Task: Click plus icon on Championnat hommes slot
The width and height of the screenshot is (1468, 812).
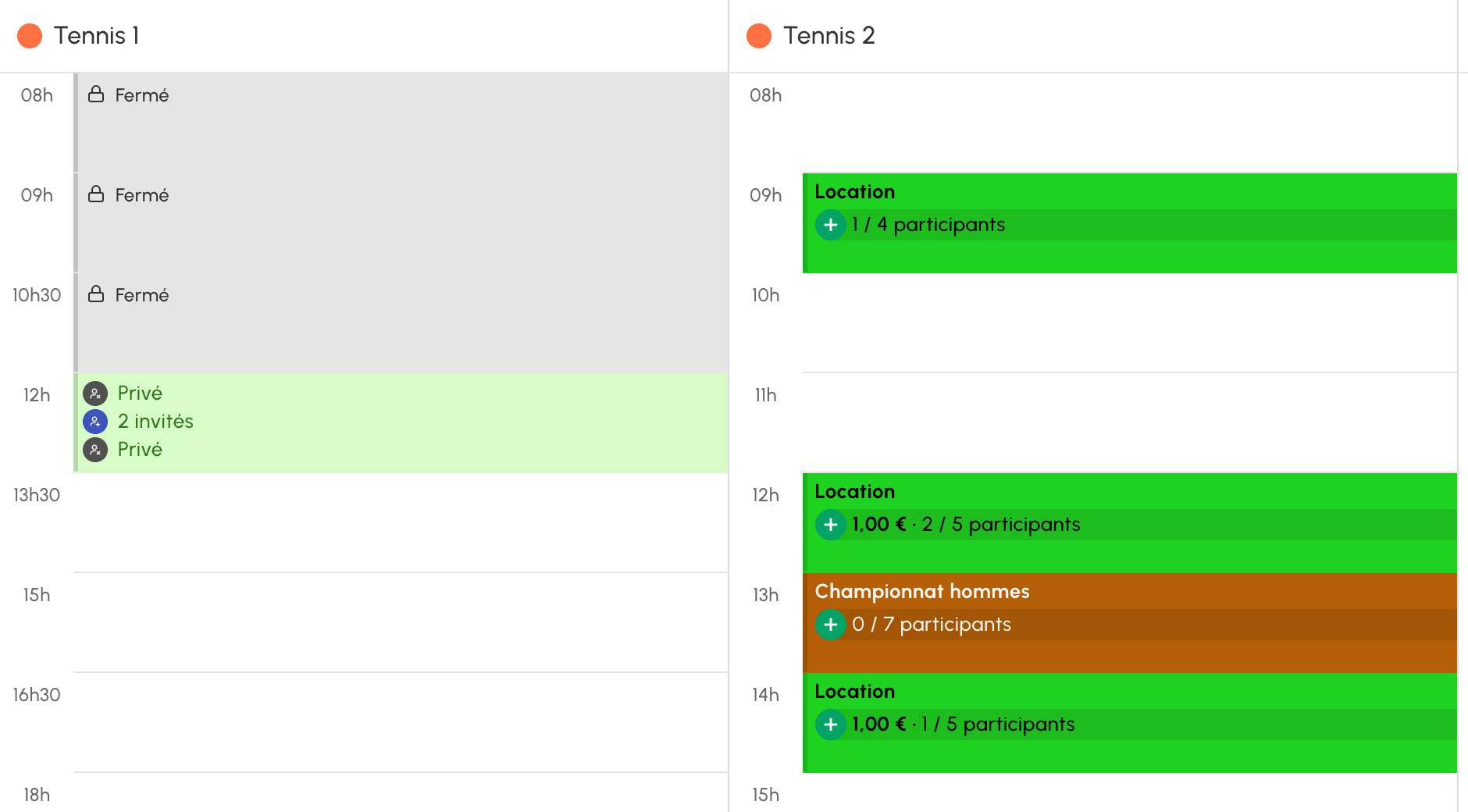Action: (x=831, y=625)
